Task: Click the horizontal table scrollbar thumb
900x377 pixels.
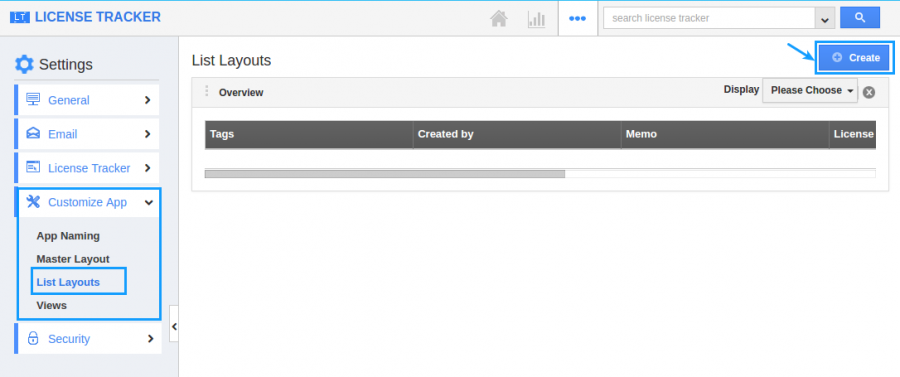Action: [385, 173]
